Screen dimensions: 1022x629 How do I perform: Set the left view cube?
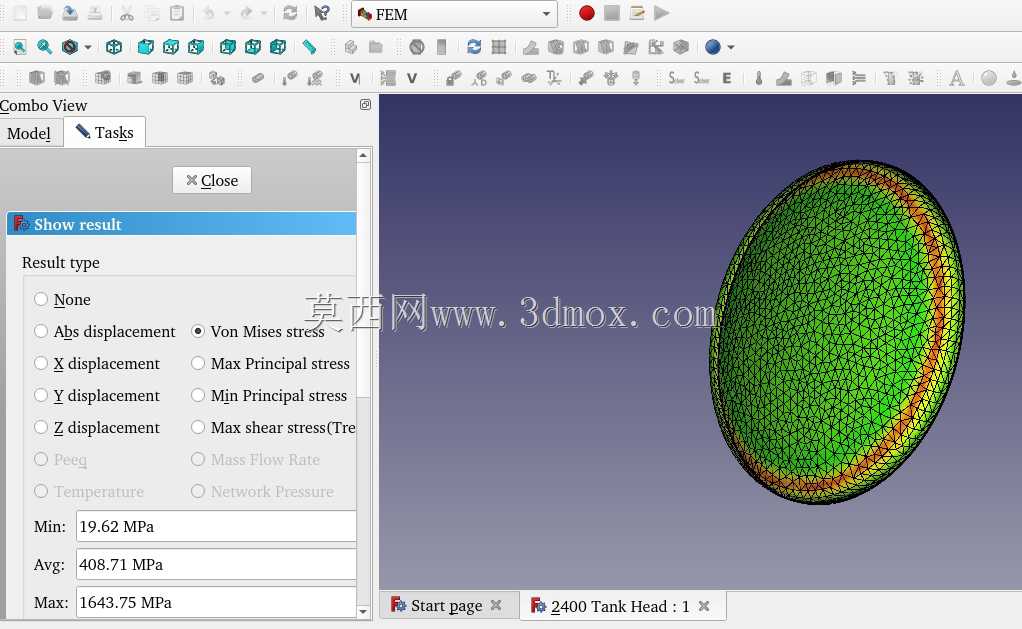pos(278,47)
